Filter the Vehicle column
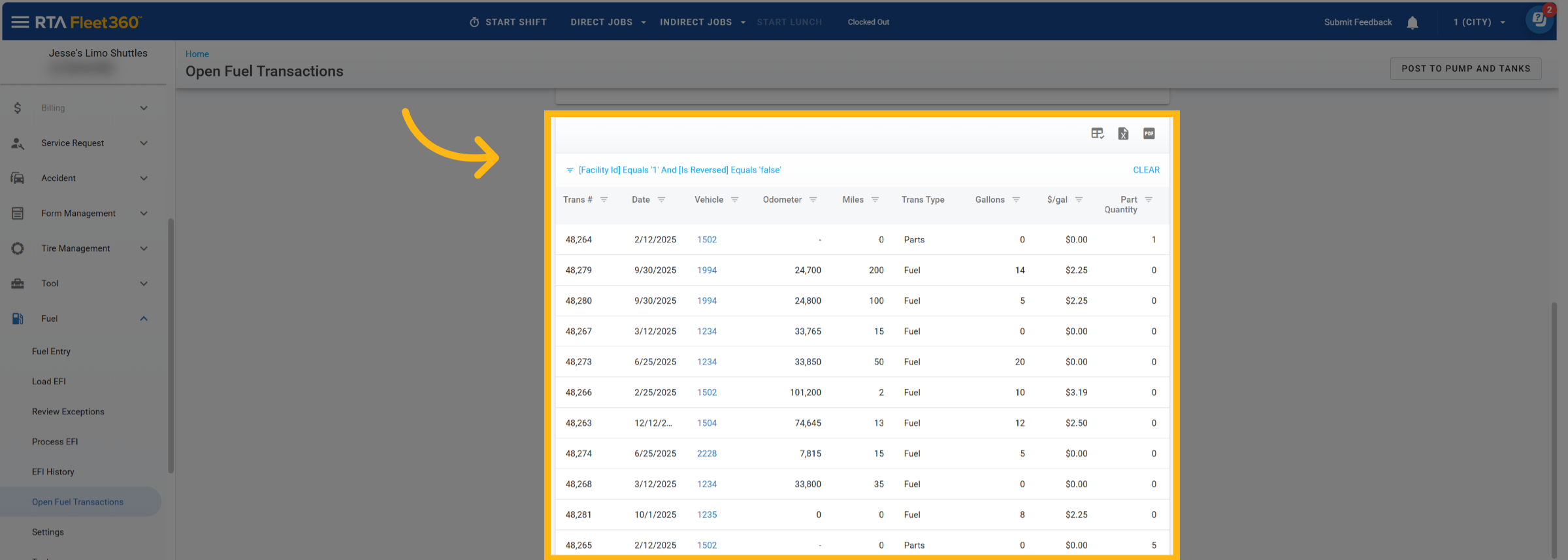 (x=734, y=200)
